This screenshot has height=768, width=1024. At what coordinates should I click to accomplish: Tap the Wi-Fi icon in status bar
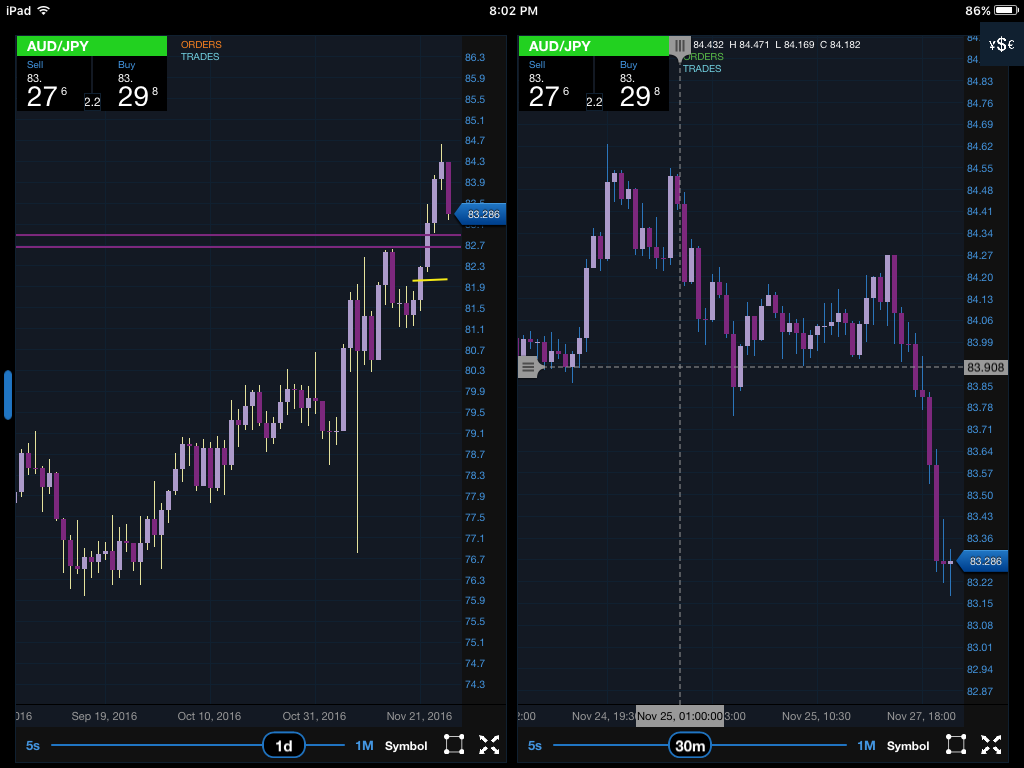click(x=43, y=10)
